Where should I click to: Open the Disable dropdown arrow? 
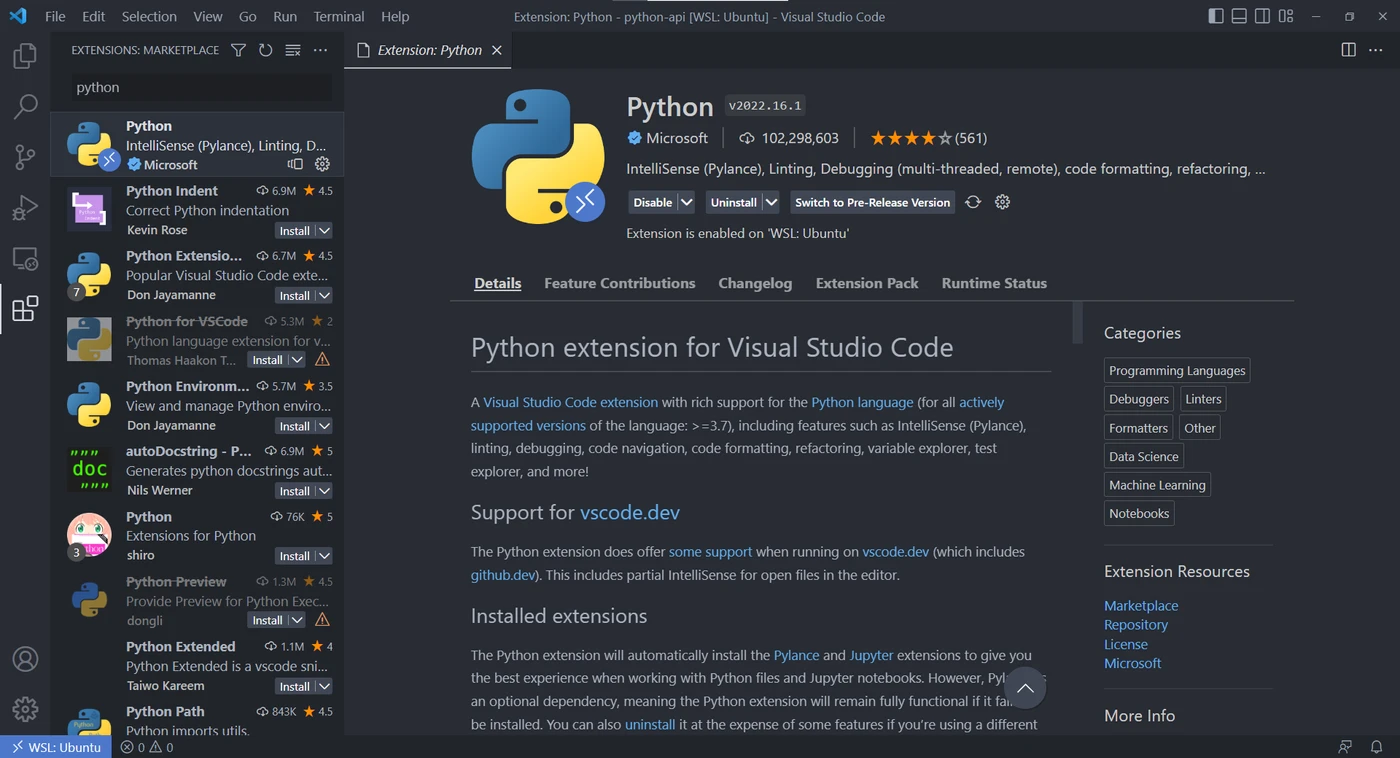[x=686, y=202]
